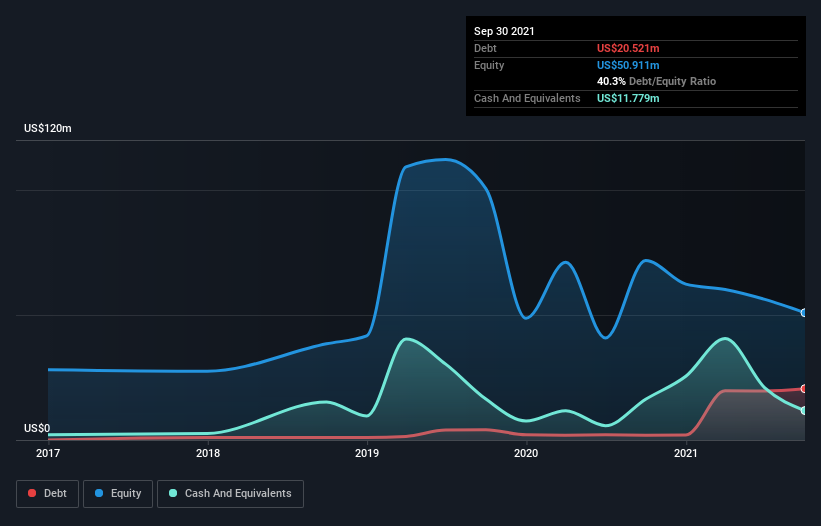Image resolution: width=821 pixels, height=526 pixels.
Task: Select the 2020 x-axis label
Action: 526,453
